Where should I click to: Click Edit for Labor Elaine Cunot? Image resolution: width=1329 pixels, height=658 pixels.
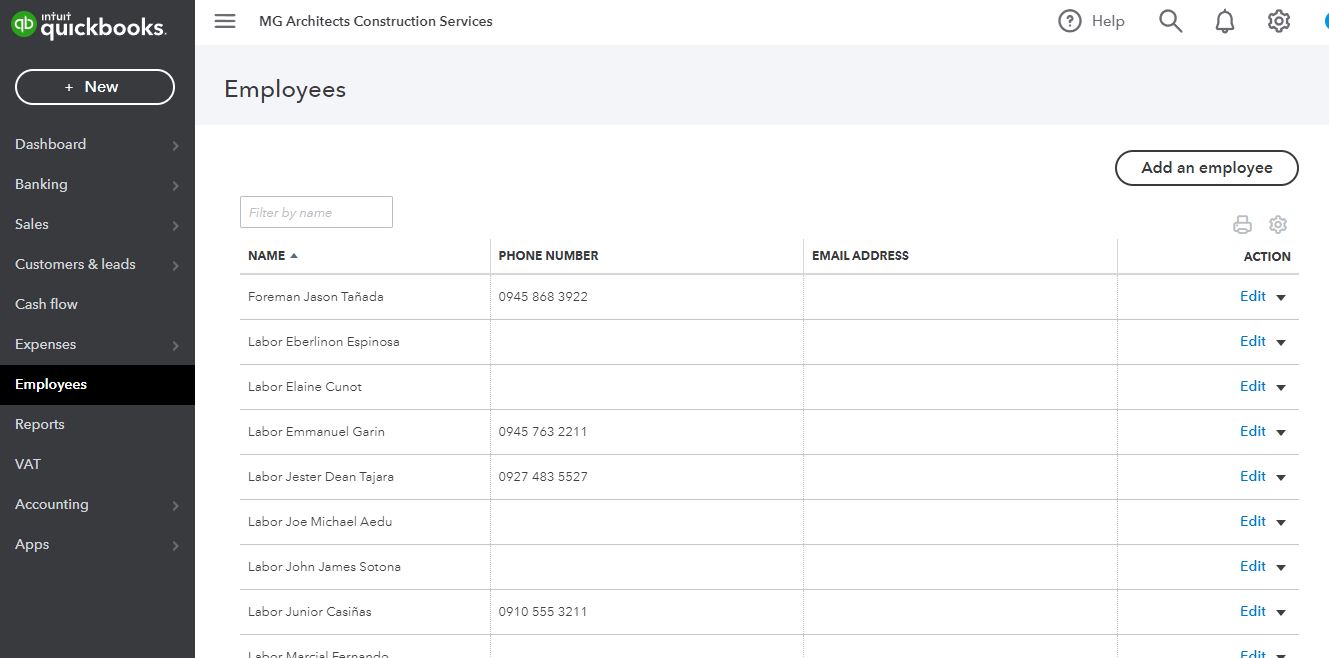tap(1252, 386)
